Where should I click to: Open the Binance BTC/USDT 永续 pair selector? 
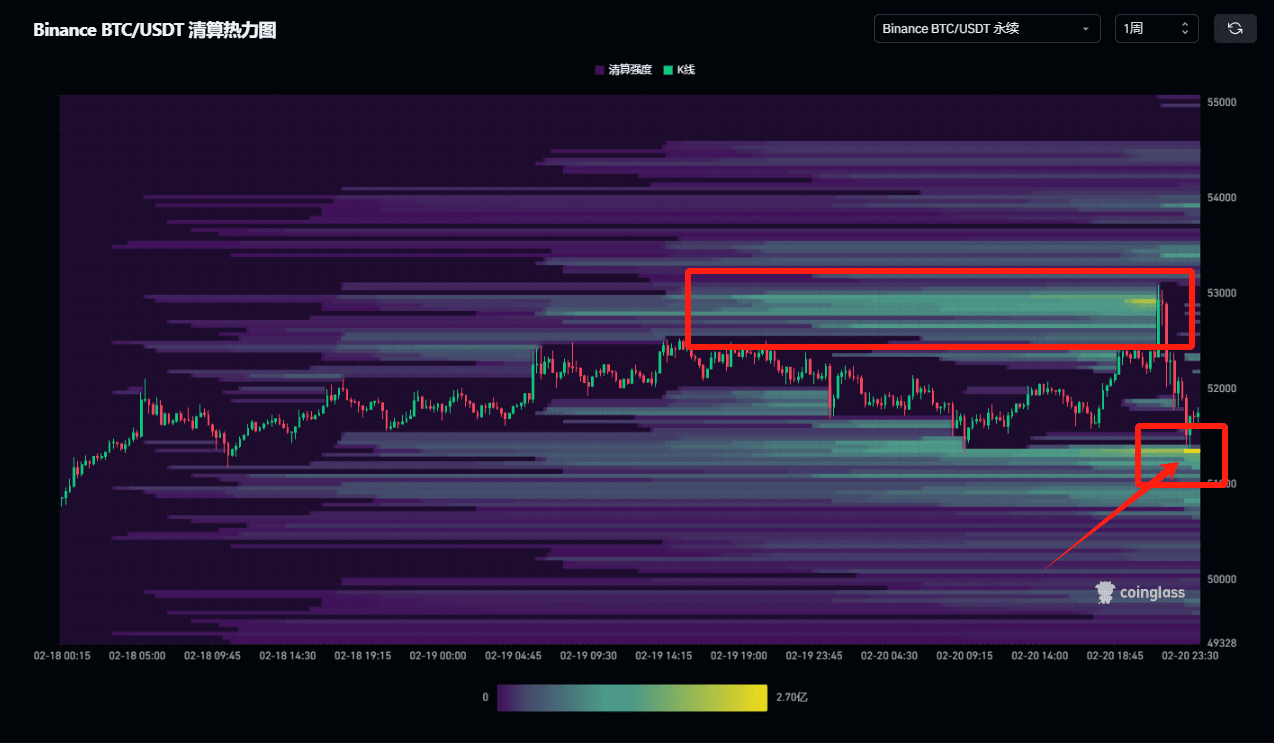tap(986, 28)
